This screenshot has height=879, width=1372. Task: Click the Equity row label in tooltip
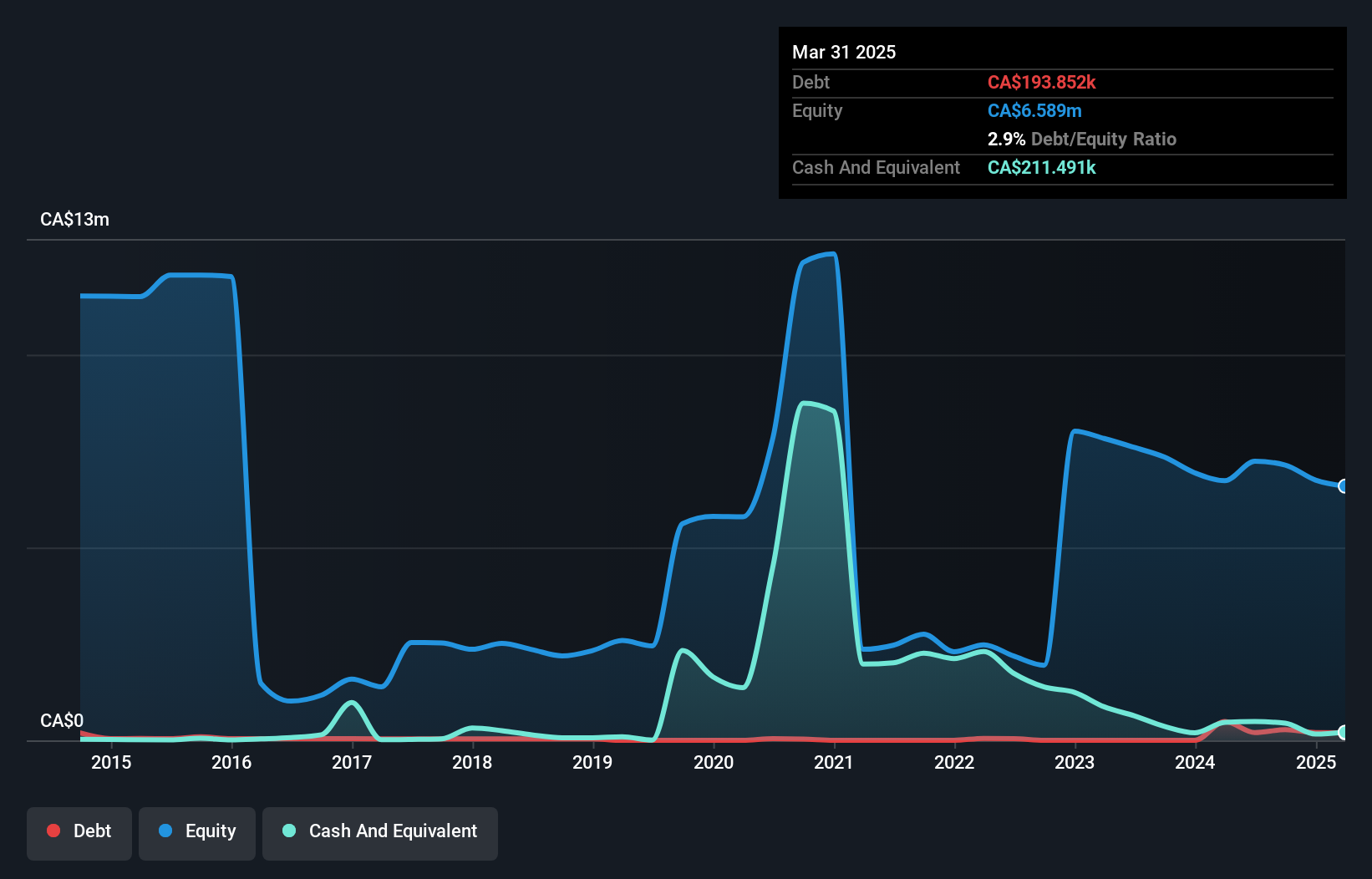[x=817, y=110]
